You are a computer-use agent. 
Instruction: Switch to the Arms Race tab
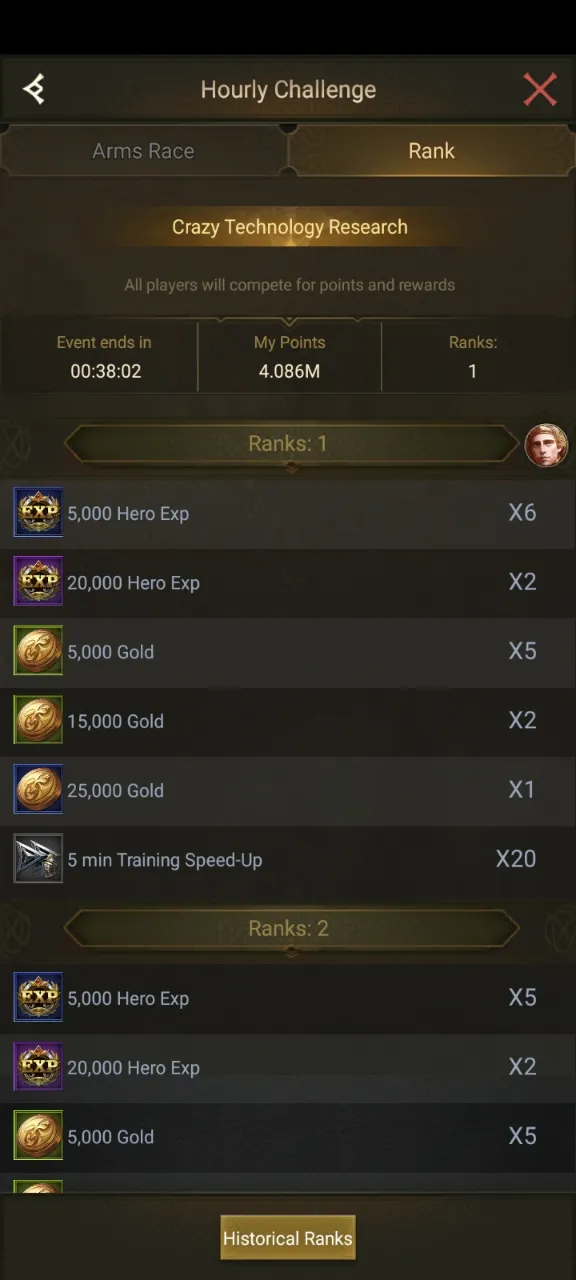coord(144,151)
